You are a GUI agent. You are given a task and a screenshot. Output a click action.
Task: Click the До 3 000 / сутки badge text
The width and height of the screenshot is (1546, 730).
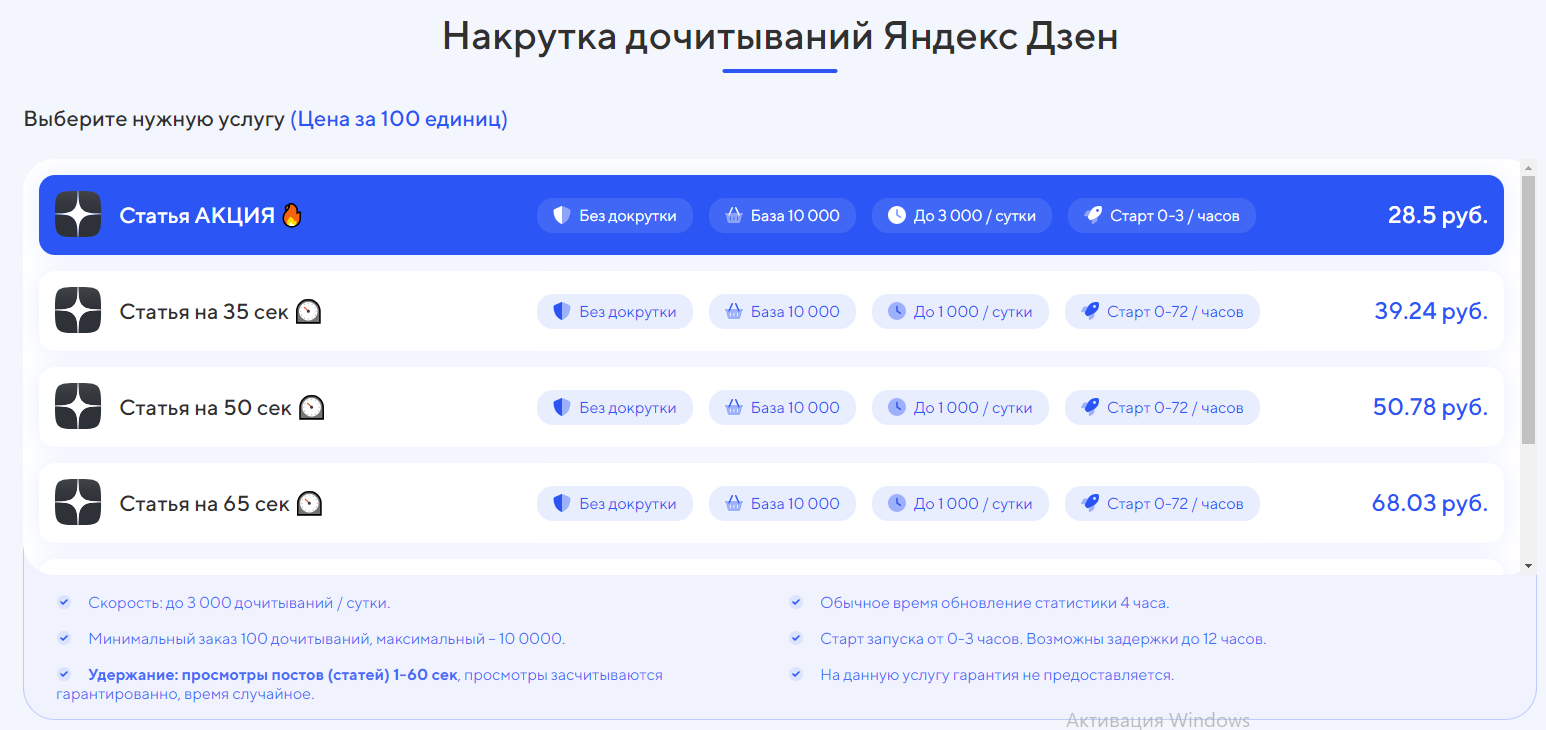point(975,216)
